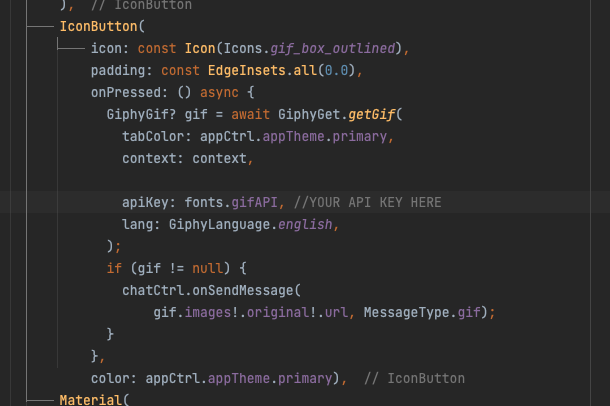This screenshot has width=610, height=406.
Task: Click the null keyword in if condition
Action: coord(207,268)
